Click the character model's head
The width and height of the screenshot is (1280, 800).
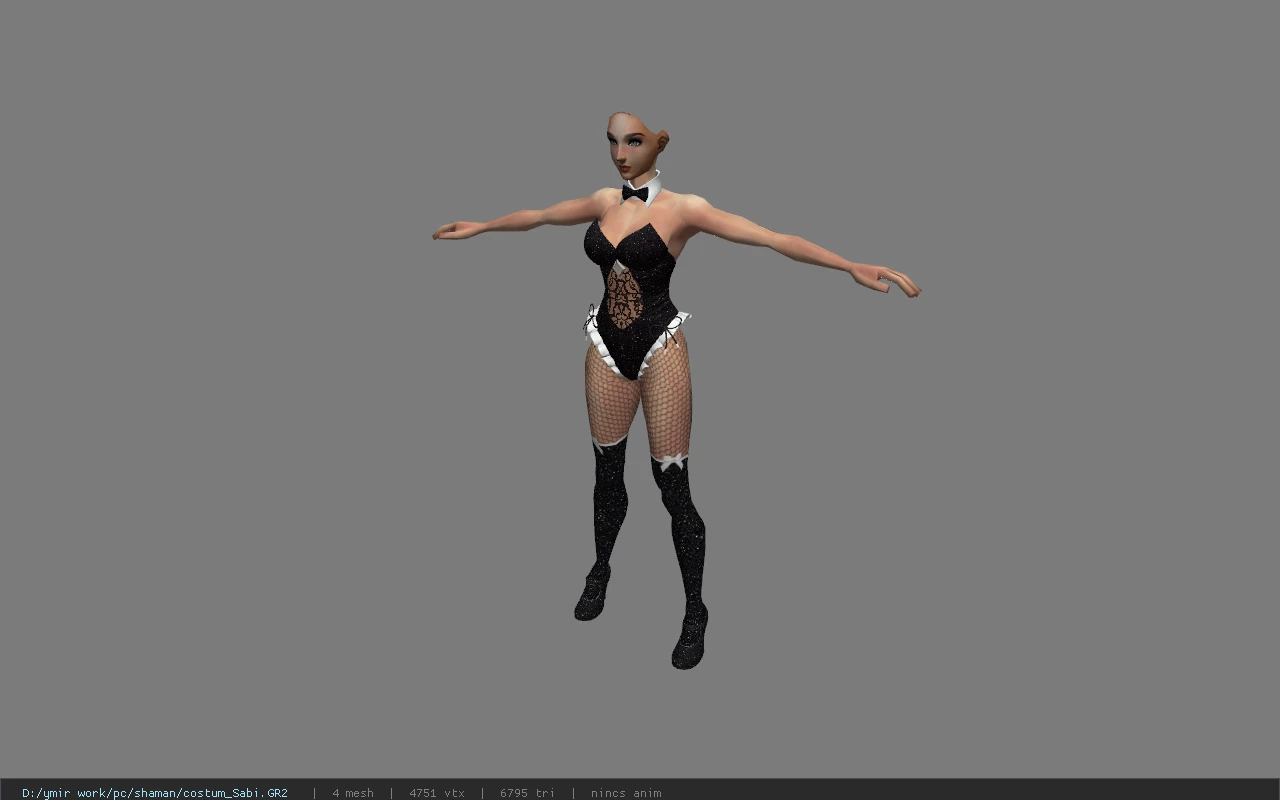point(635,146)
